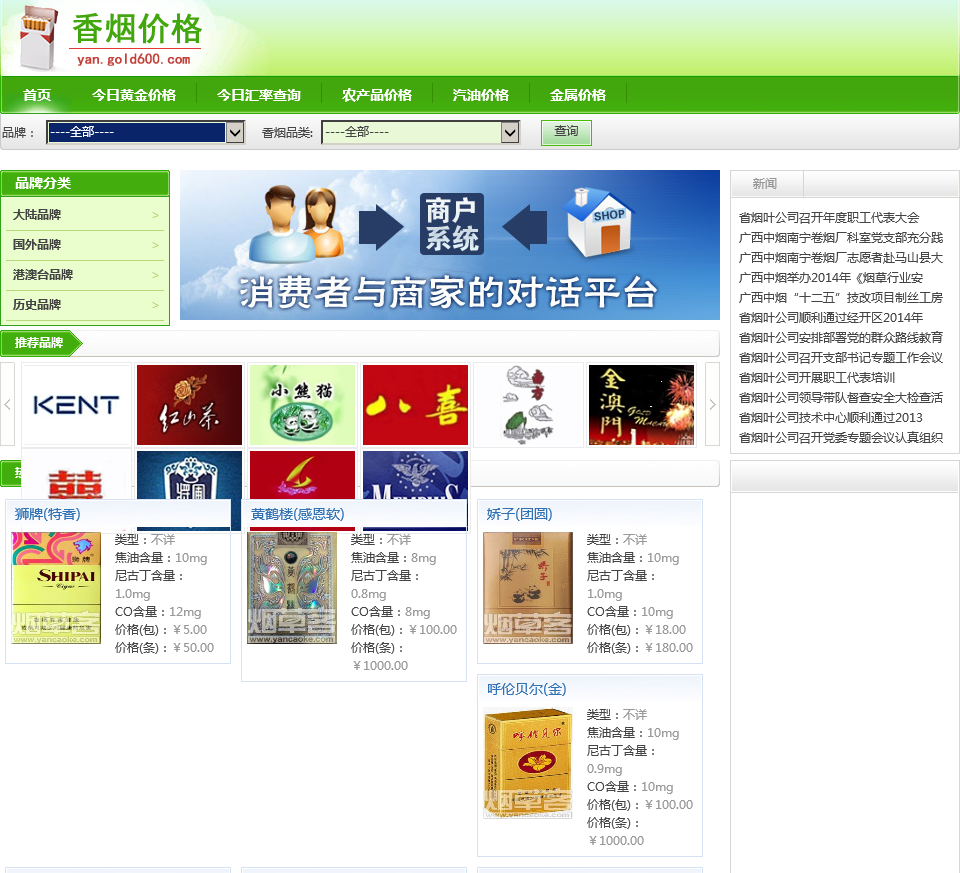
Task: Click the 香烟价格 site title
Action: [137, 29]
